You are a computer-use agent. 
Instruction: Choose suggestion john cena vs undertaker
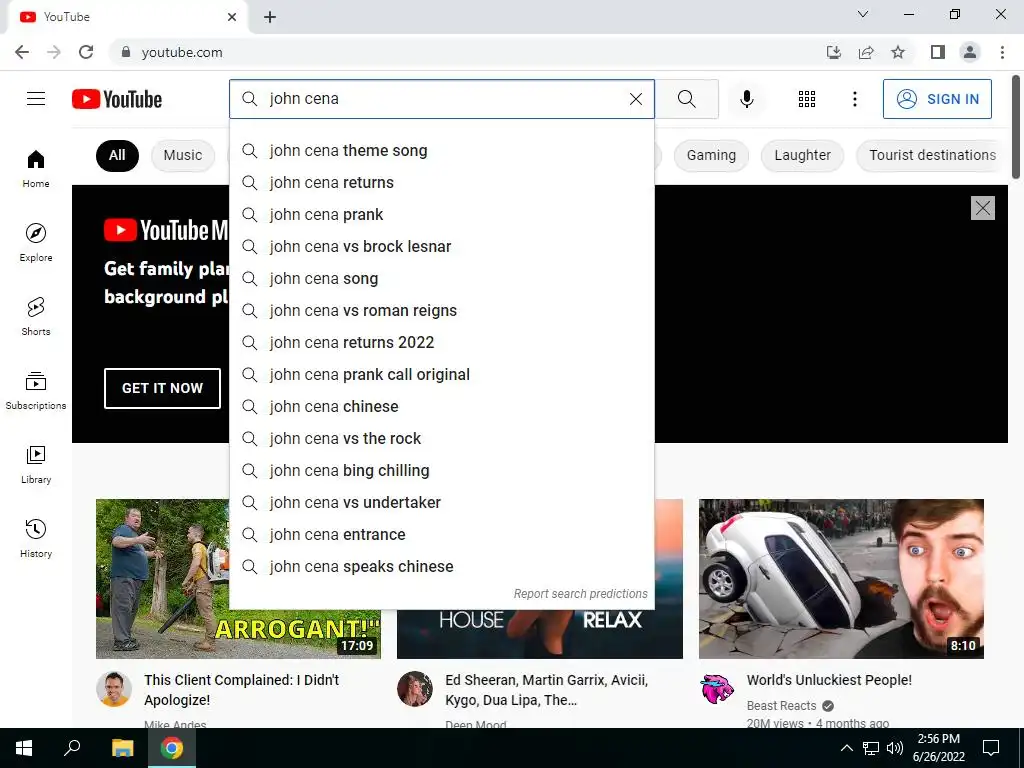(x=441, y=503)
